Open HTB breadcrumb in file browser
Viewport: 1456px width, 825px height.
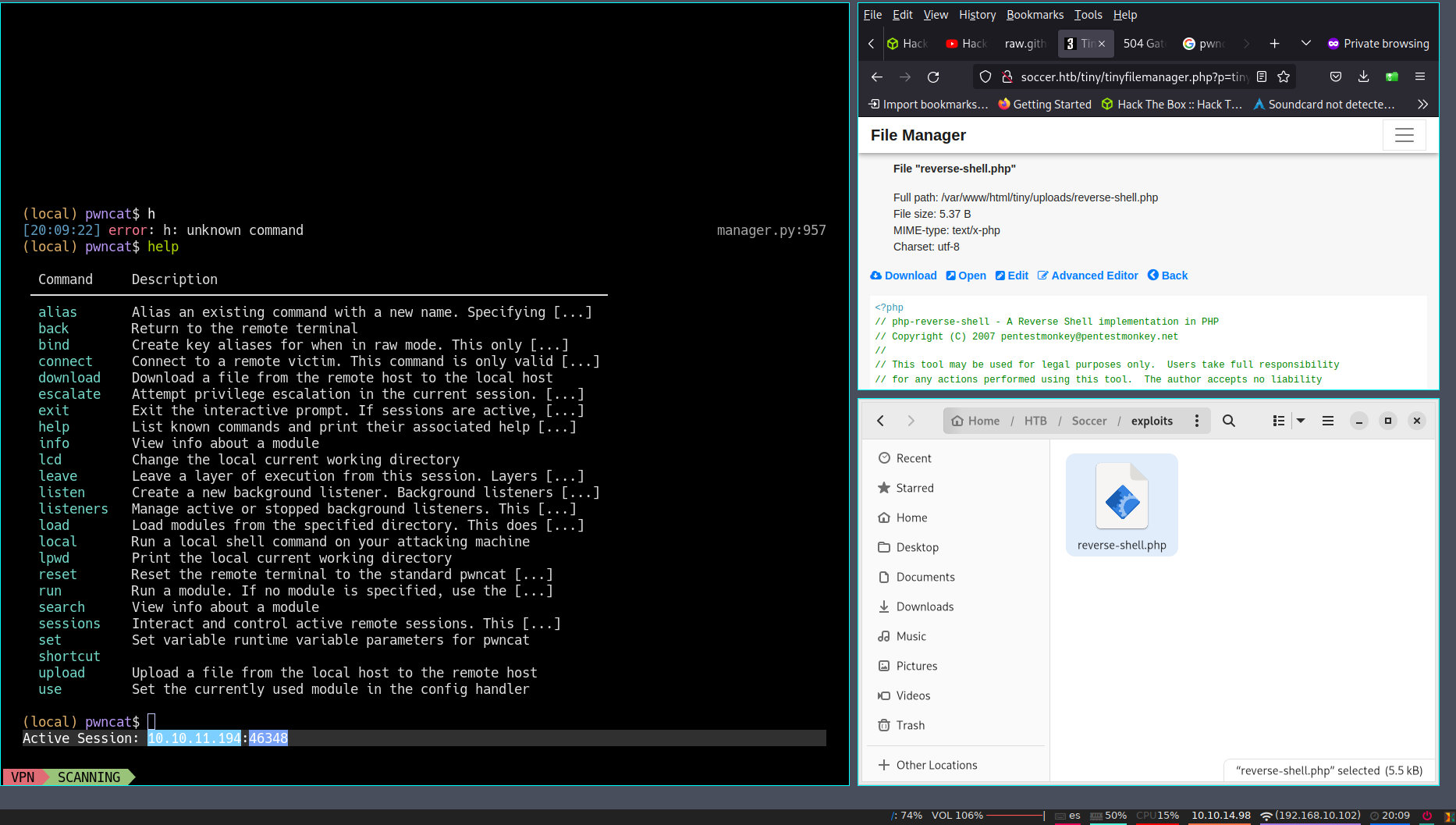click(x=1035, y=421)
